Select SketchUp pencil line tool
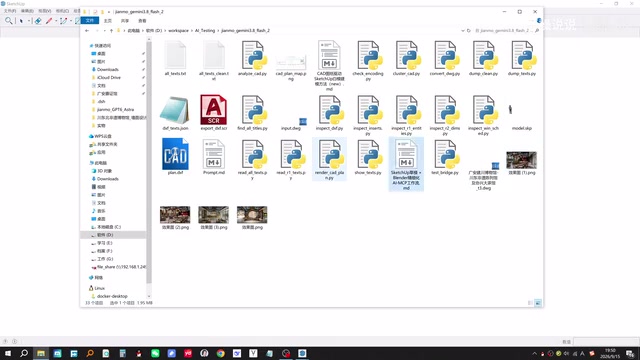The height and width of the screenshot is (360, 640). click(49, 20)
